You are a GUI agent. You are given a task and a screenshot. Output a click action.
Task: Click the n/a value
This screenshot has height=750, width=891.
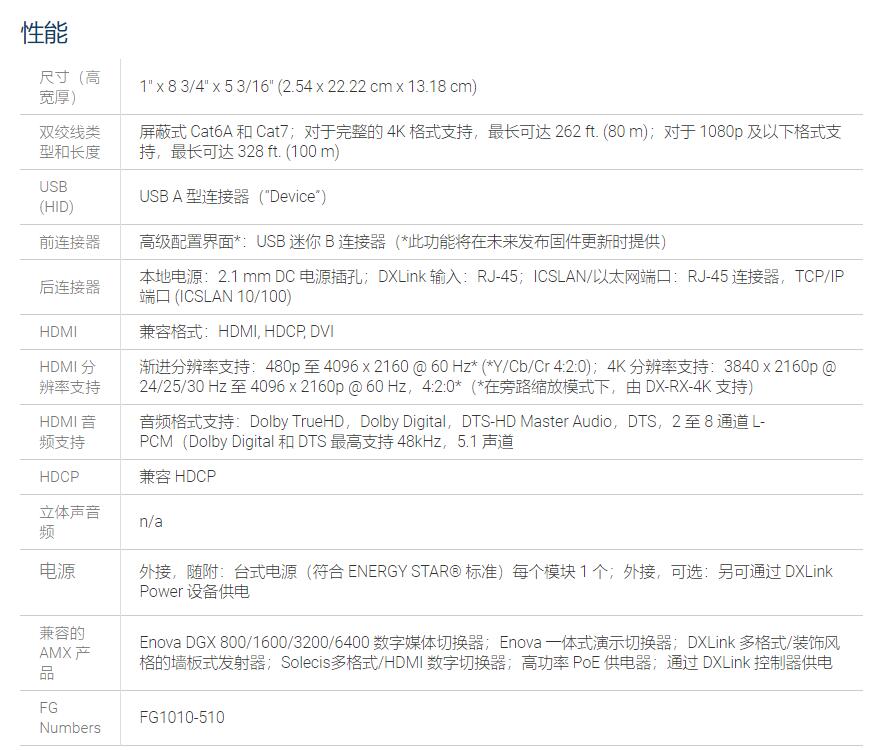pos(151,522)
